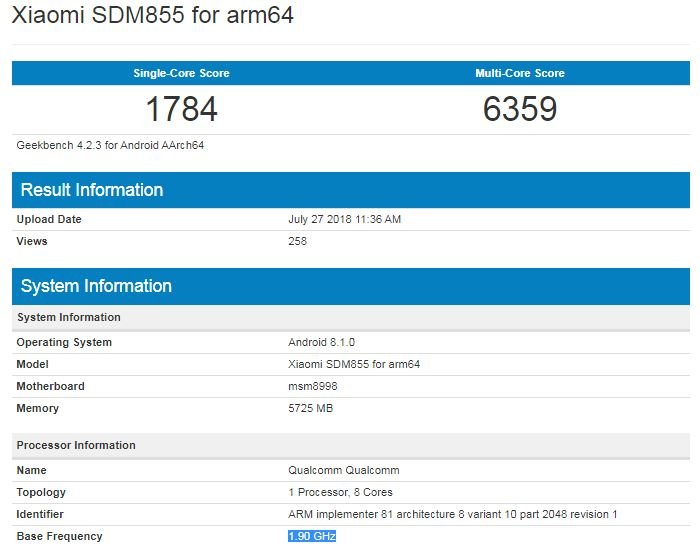
Task: Click the Upload Date value July 27 2018
Action: [344, 219]
